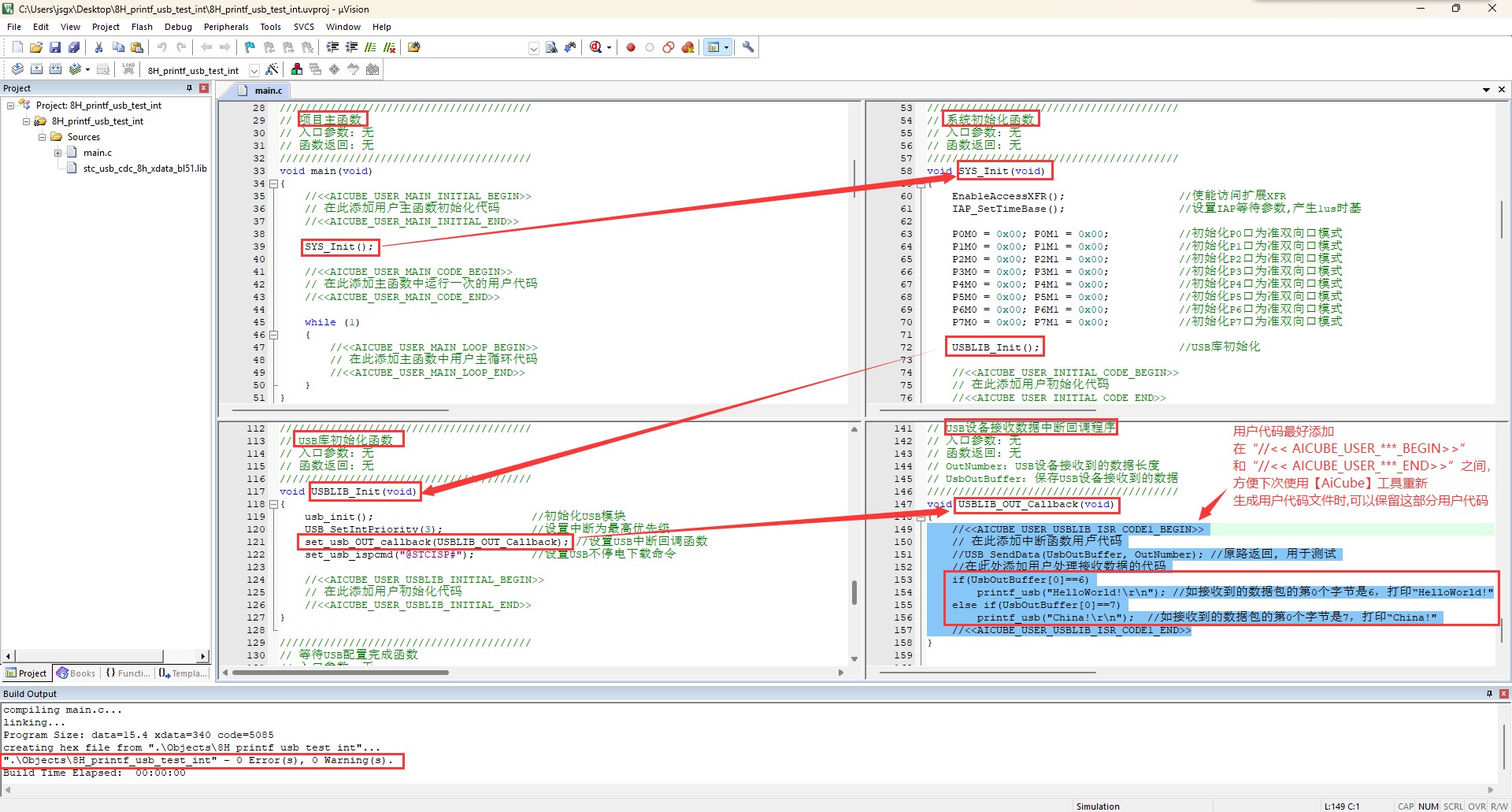1512x812 pixels.
Task: Build target files with the Build icon
Action: 36,69
